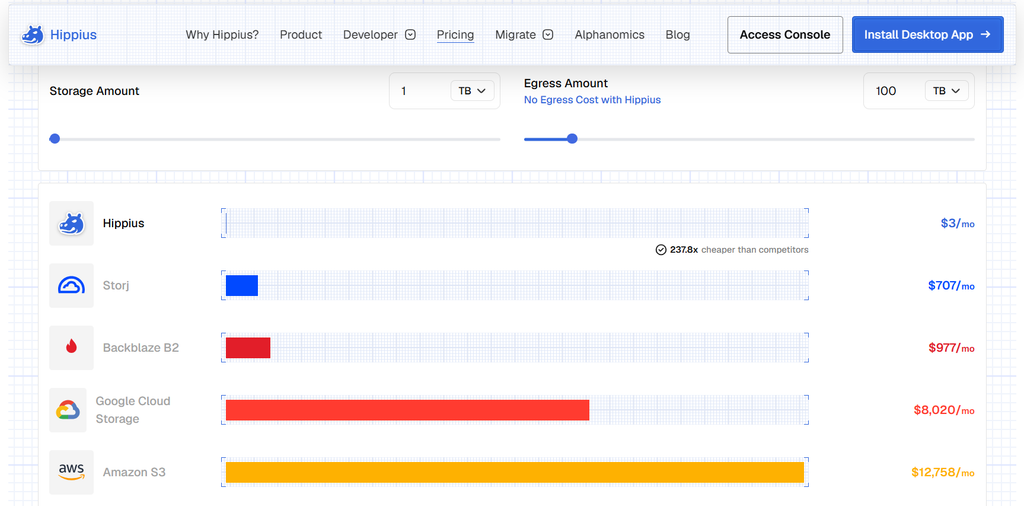This screenshot has height=506, width=1024.
Task: Click the blue Storj cost bar
Action: coord(242,285)
